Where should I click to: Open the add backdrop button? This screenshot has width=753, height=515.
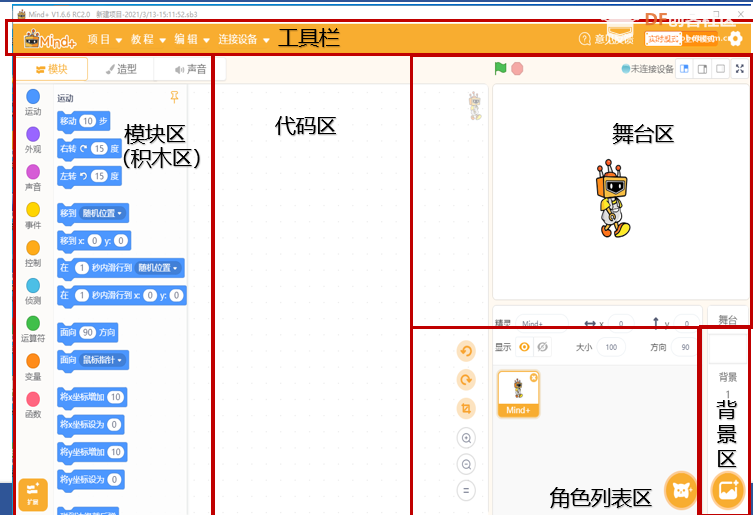[x=728, y=490]
